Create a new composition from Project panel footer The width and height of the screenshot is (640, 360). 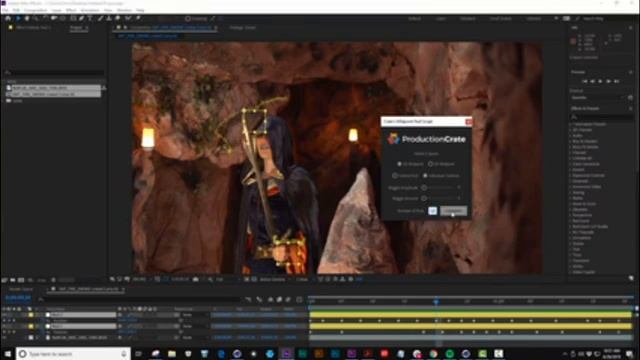(x=21, y=280)
